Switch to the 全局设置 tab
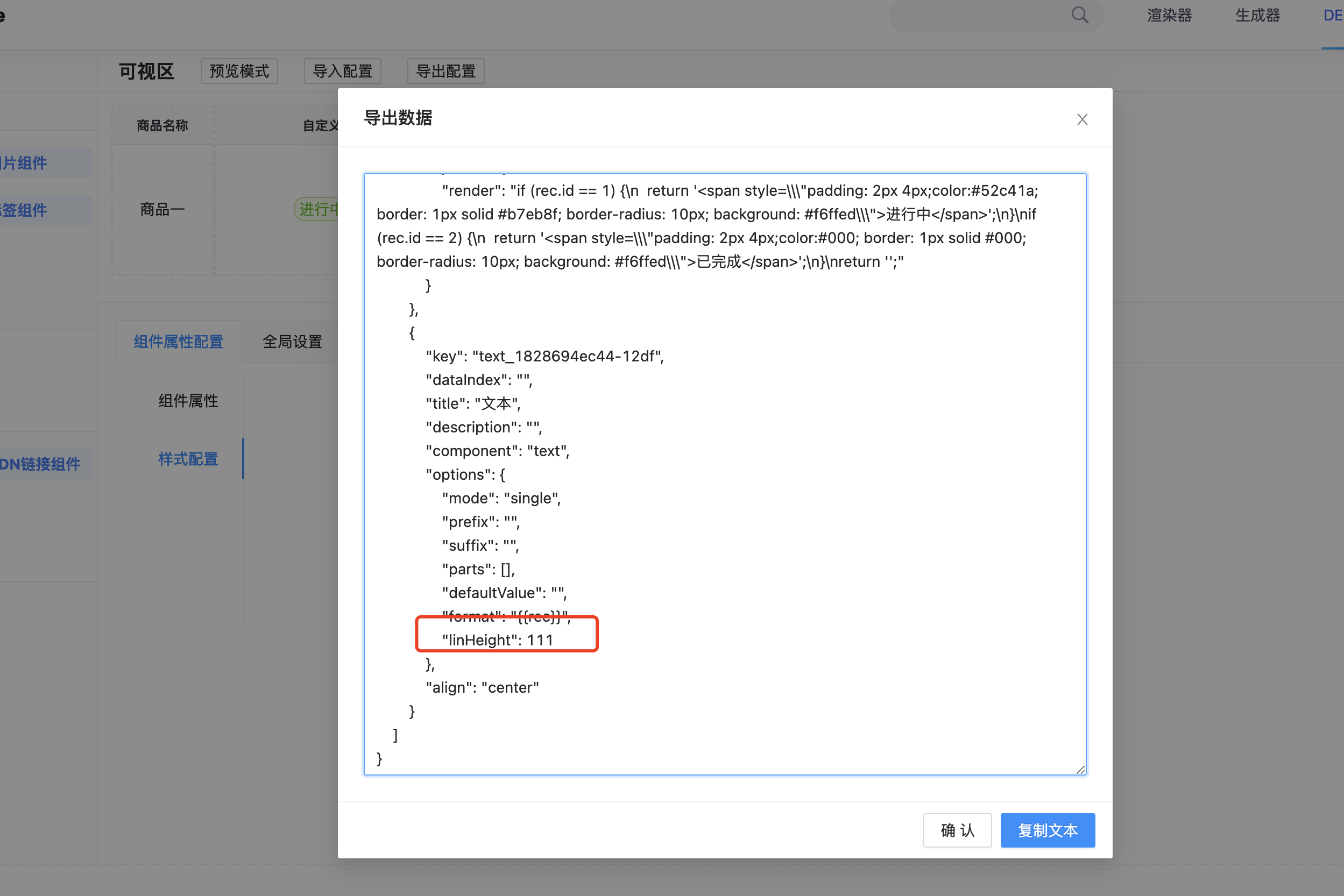The image size is (1344, 896). click(x=292, y=341)
